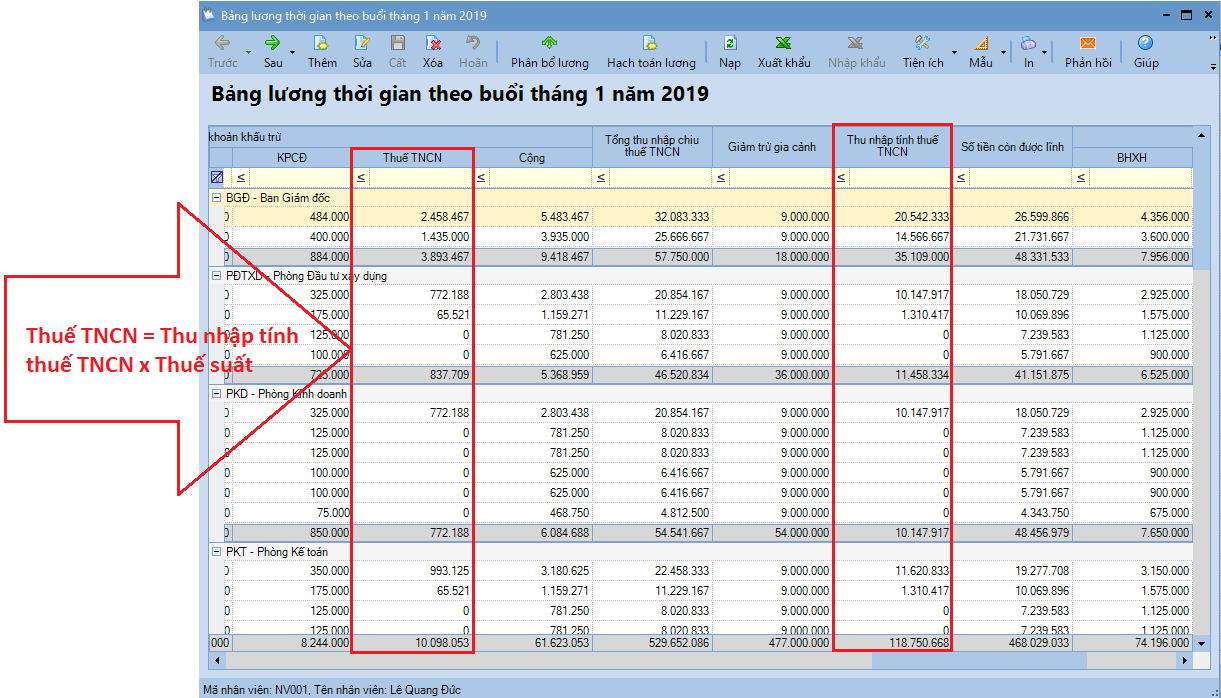
Task: Click the Sửa (edit) toolbar icon
Action: pyautogui.click(x=362, y=44)
